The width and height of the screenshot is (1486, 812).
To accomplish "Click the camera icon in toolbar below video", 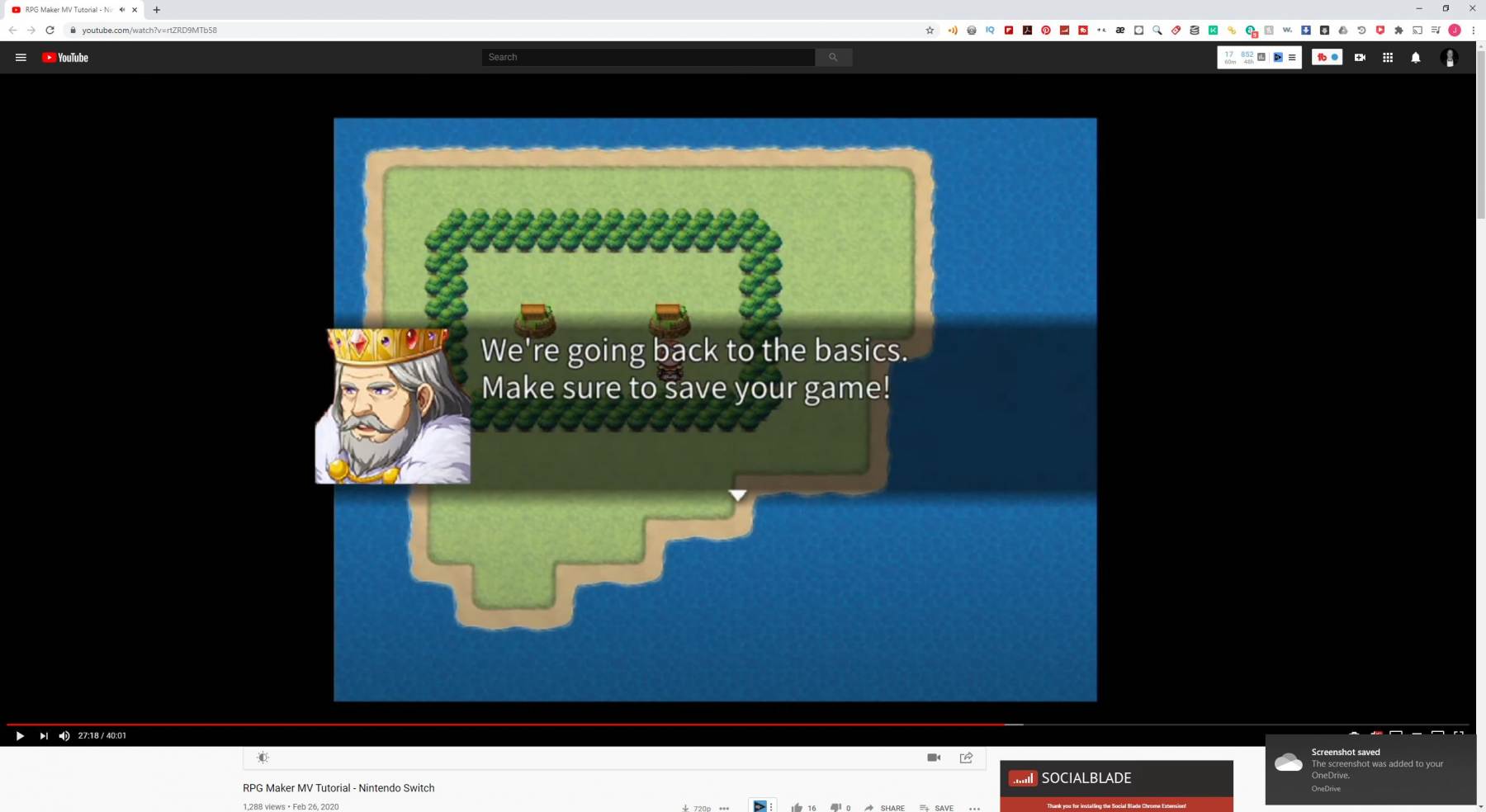I will [934, 758].
